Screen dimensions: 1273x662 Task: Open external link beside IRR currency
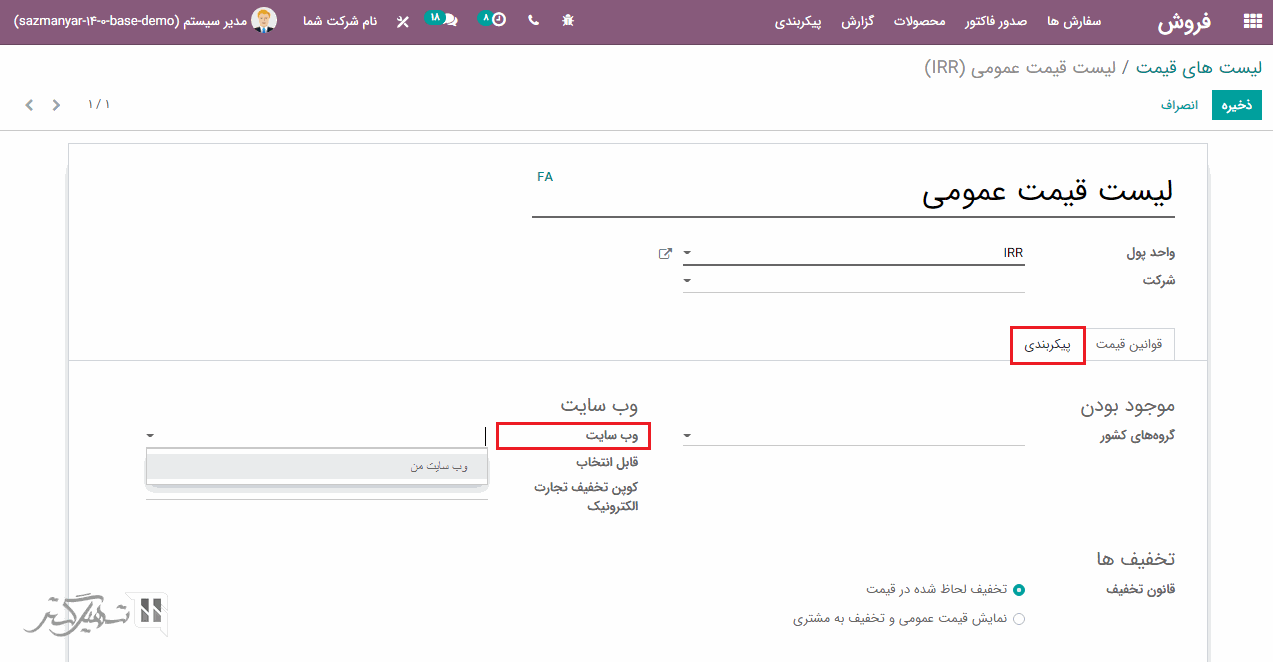[665, 254]
